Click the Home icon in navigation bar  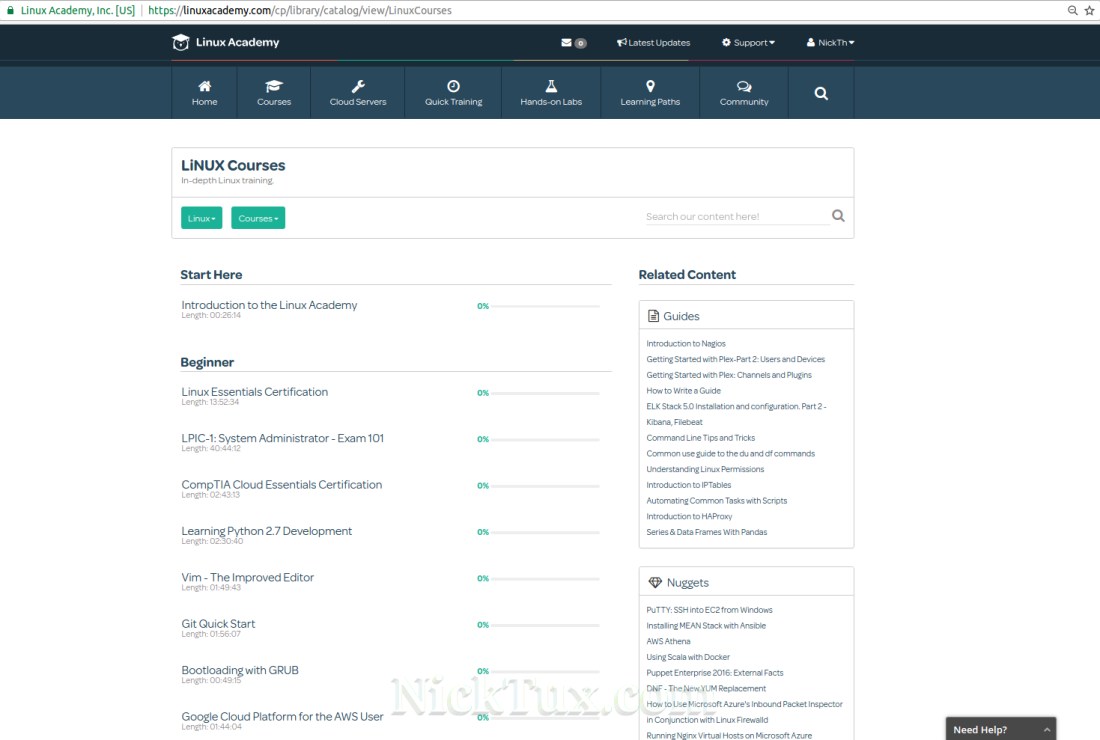pyautogui.click(x=204, y=87)
